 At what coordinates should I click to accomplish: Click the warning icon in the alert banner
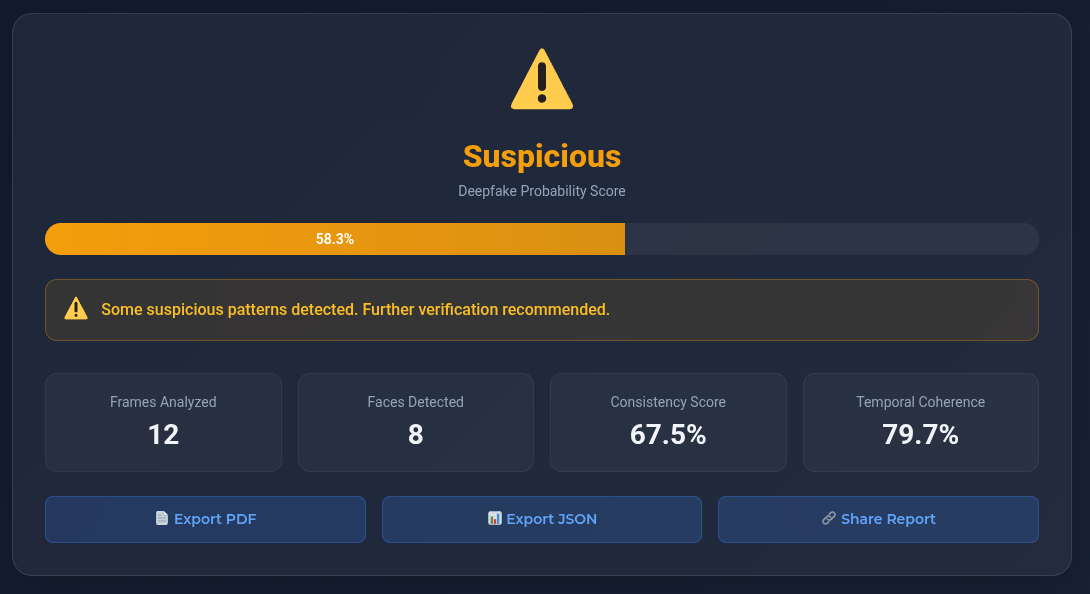coord(75,309)
